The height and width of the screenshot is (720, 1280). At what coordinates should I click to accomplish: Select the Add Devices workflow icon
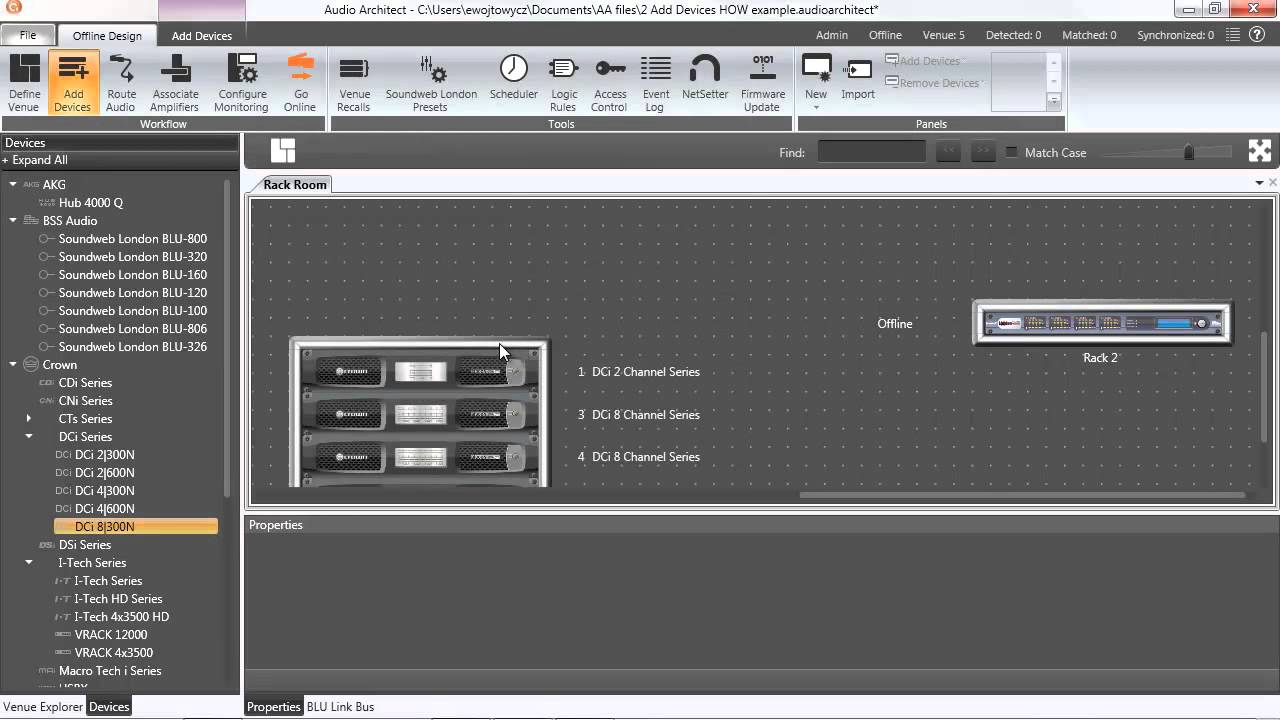[x=73, y=82]
